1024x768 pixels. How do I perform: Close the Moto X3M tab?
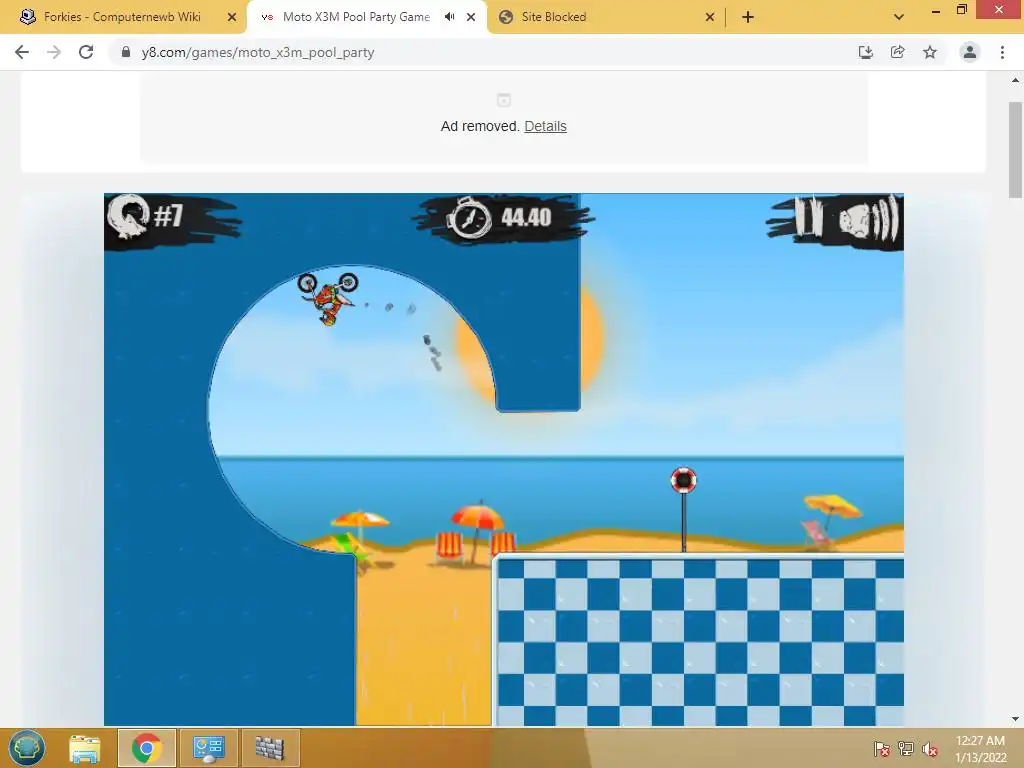pyautogui.click(x=471, y=17)
